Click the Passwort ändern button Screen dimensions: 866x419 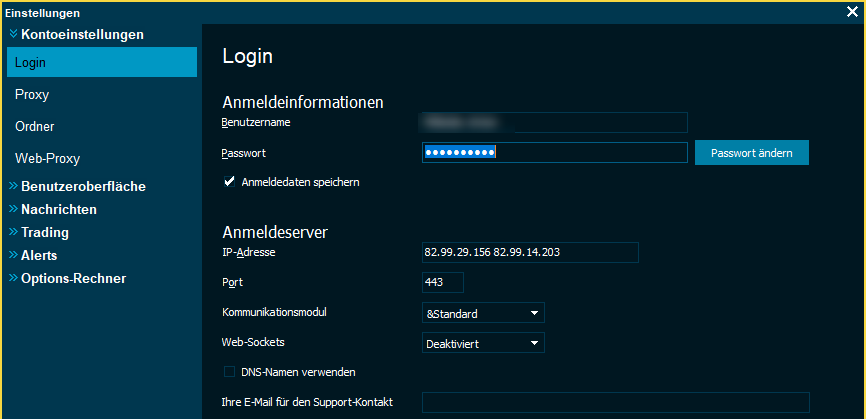(752, 153)
